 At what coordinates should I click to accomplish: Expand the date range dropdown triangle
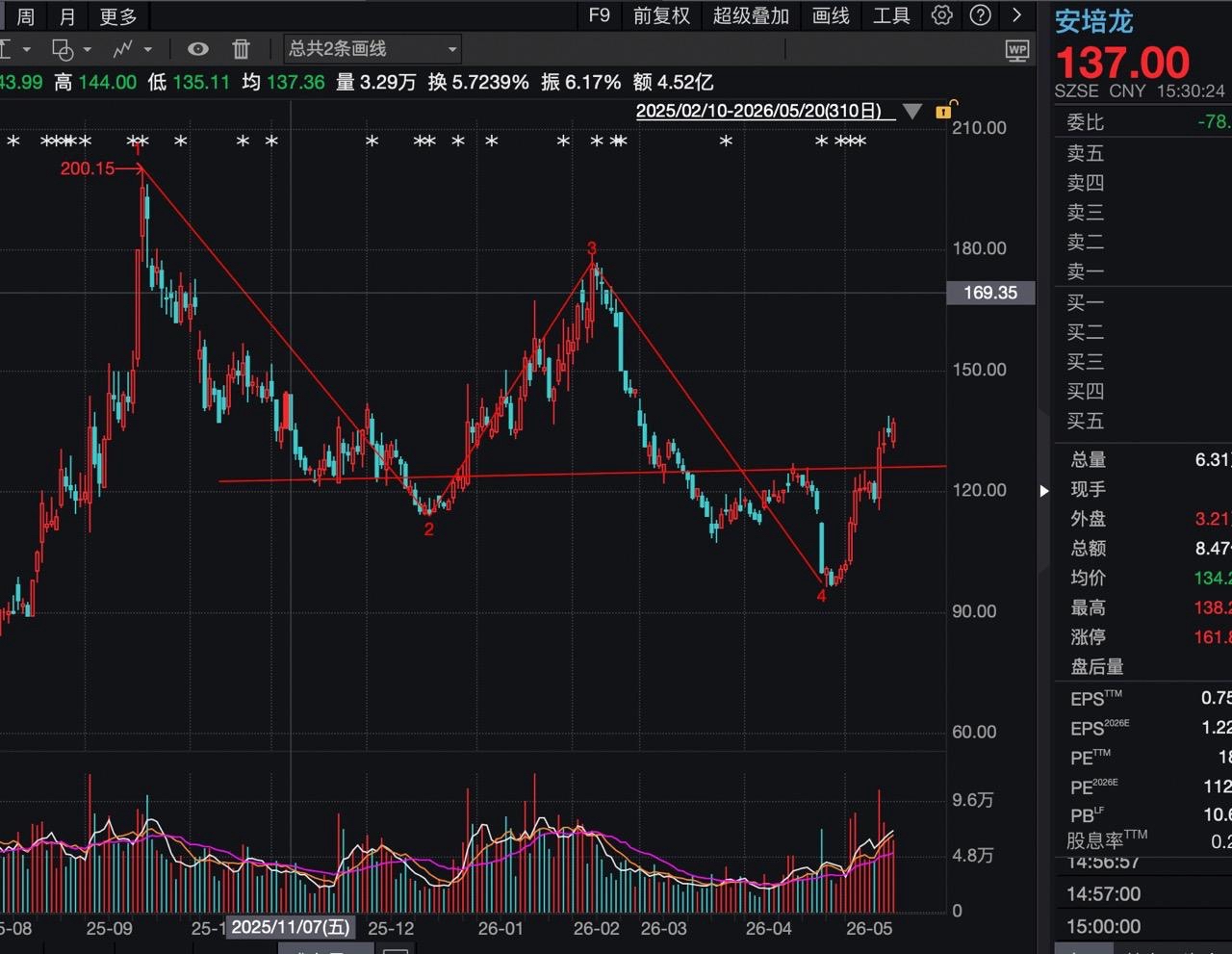(912, 112)
